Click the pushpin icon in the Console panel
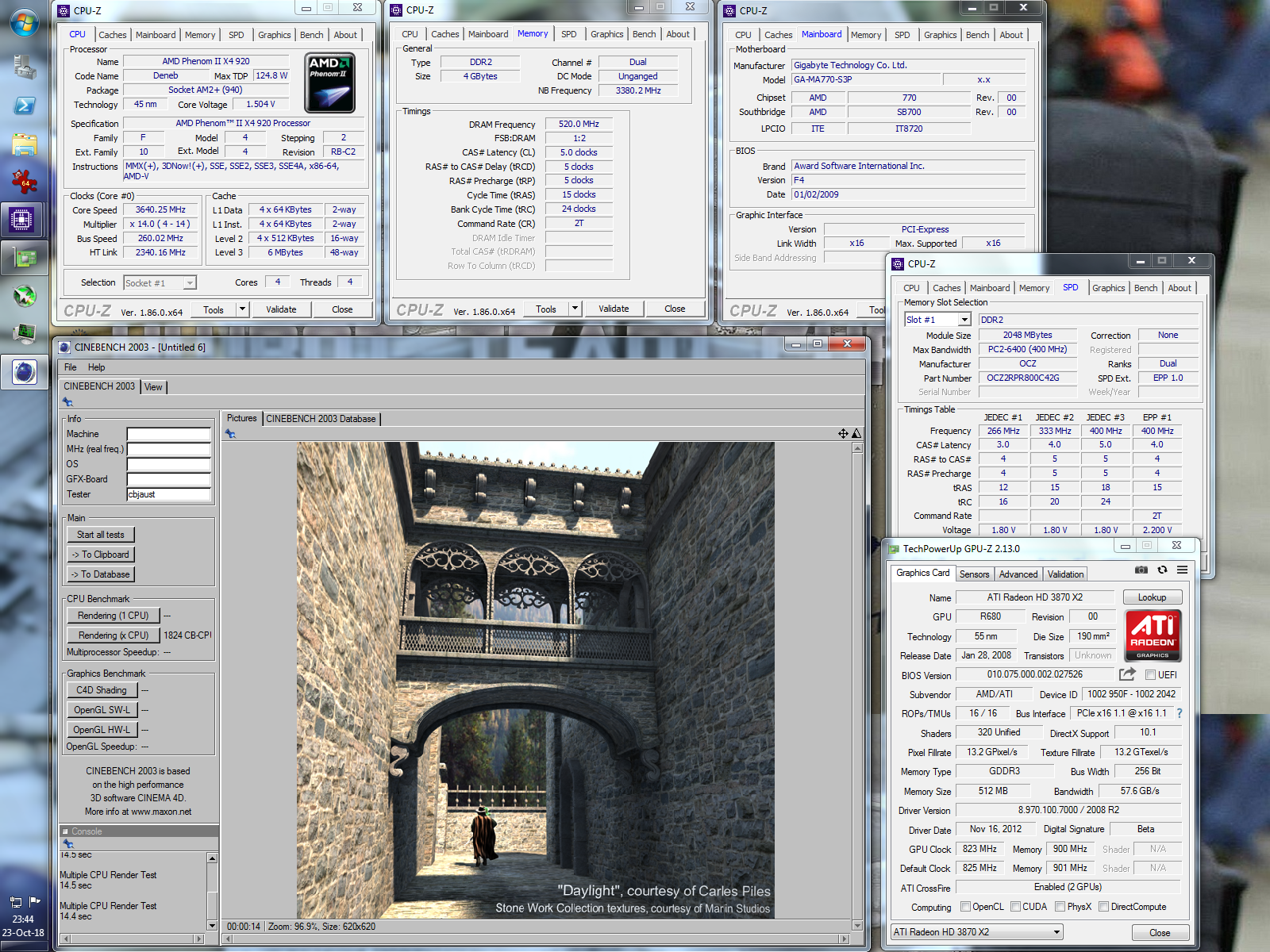The image size is (1270, 952). point(67,844)
